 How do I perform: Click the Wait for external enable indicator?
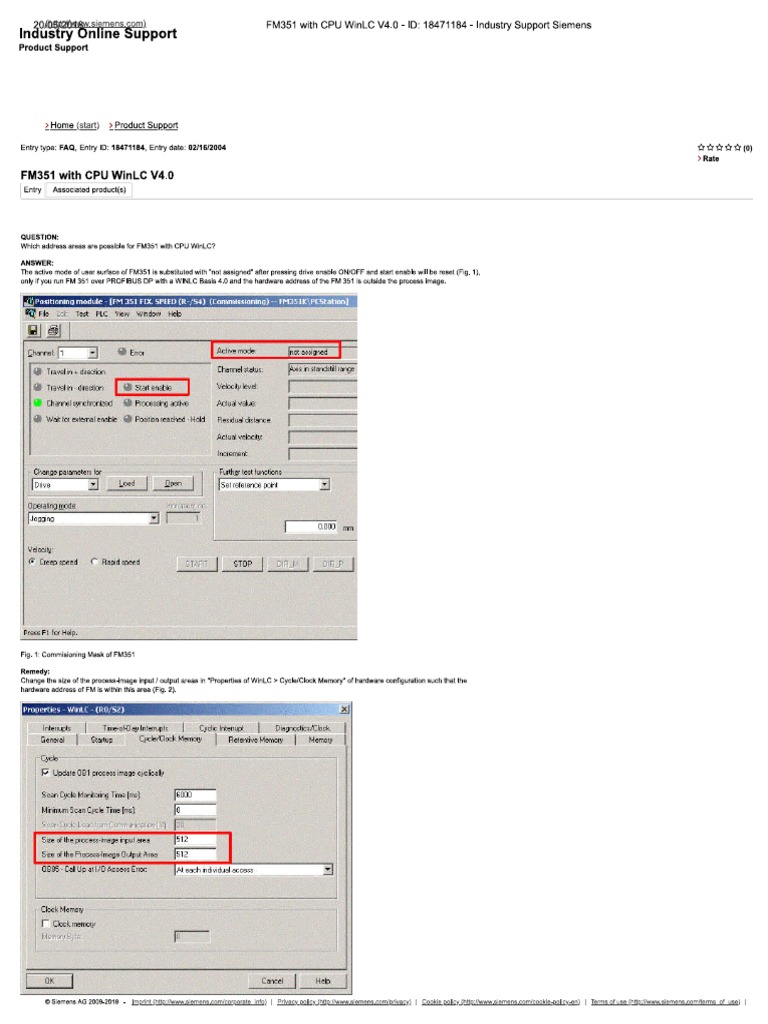(x=38, y=419)
